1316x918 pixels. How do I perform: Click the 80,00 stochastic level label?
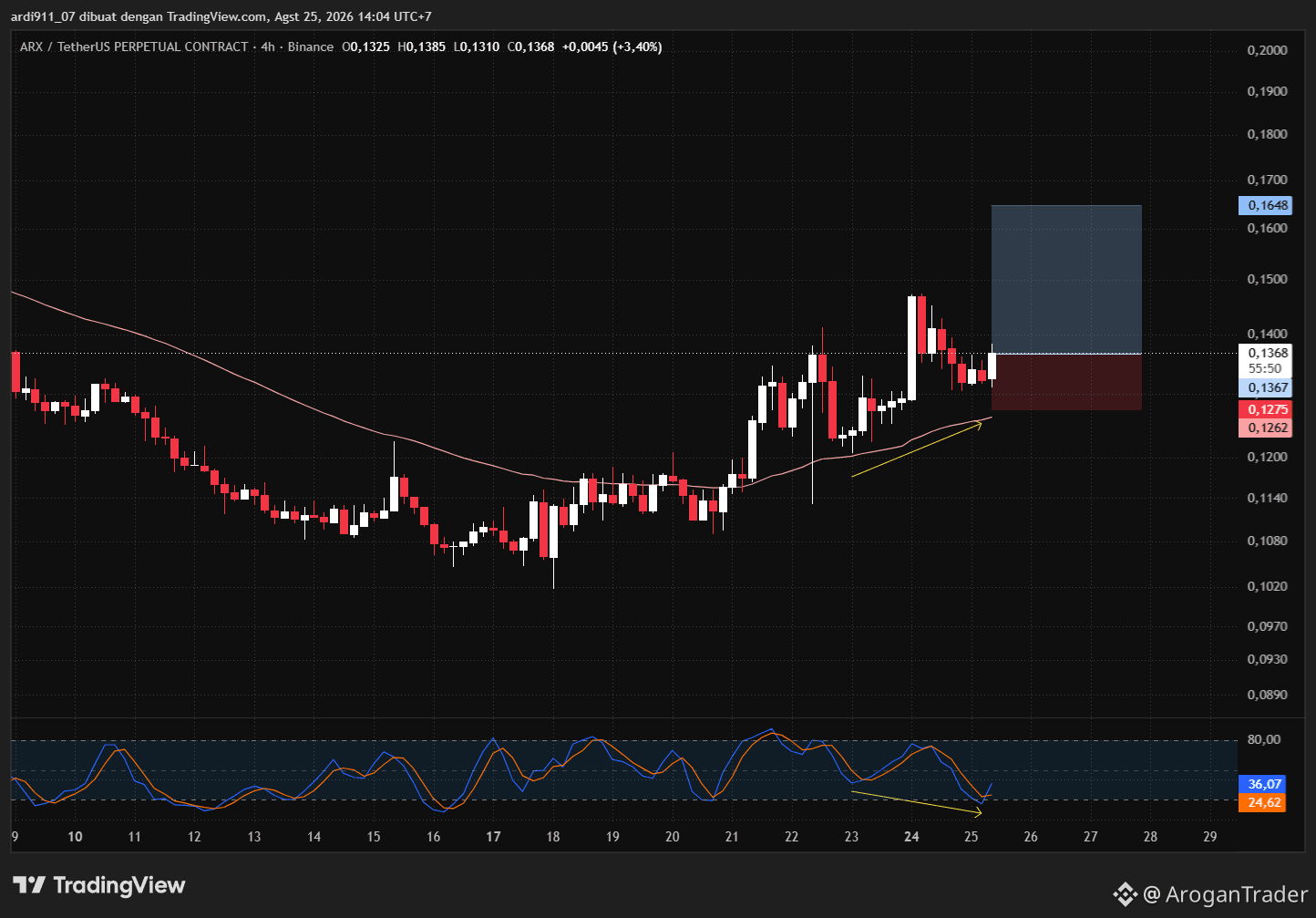coord(1264,739)
